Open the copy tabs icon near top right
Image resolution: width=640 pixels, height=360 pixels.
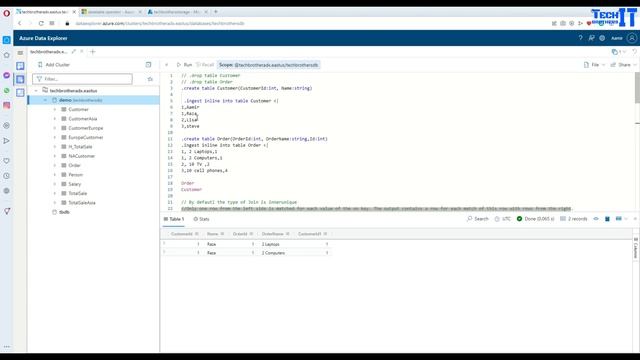[615, 52]
